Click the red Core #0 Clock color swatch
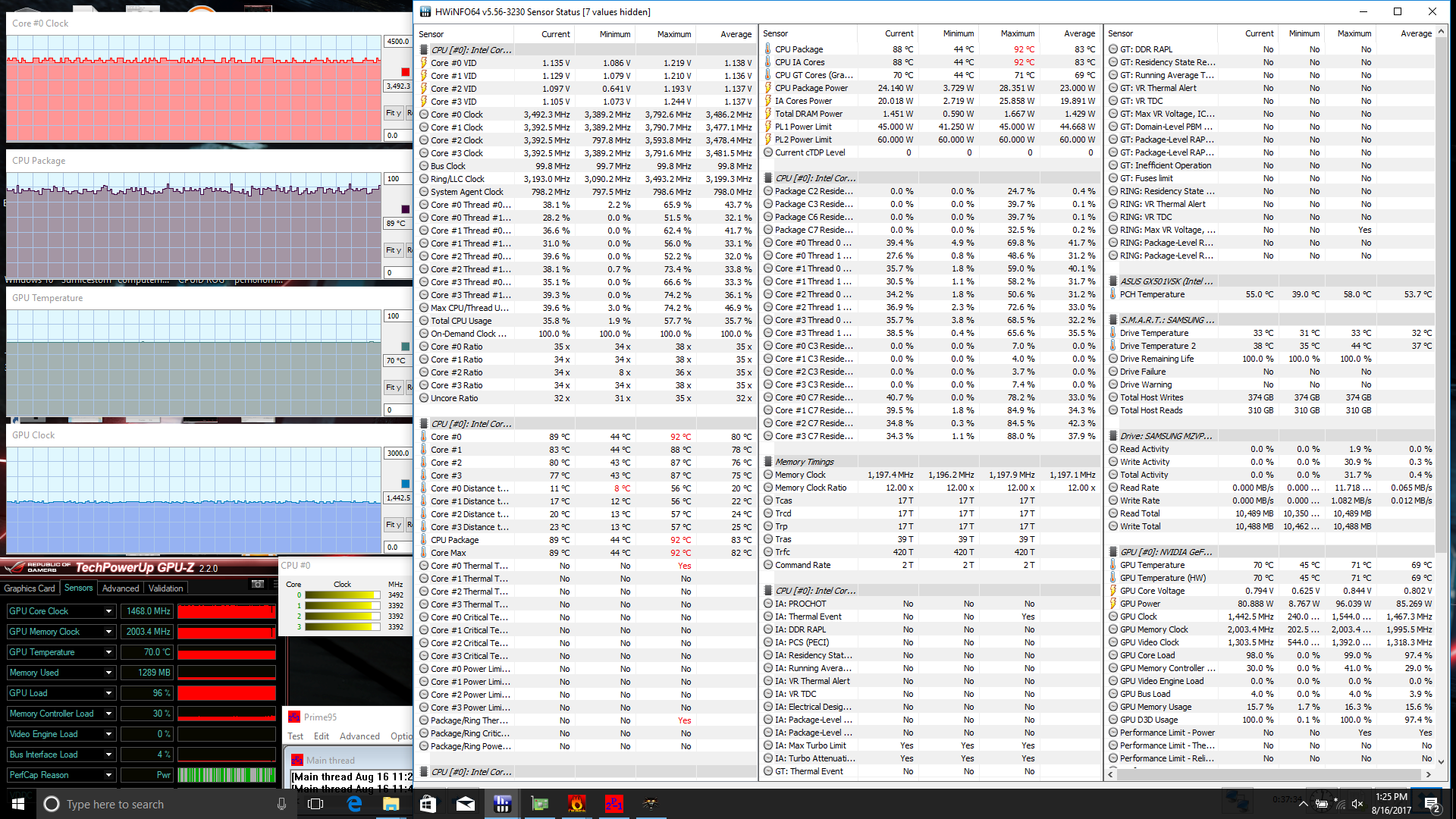The width and height of the screenshot is (1456, 819). (x=405, y=72)
